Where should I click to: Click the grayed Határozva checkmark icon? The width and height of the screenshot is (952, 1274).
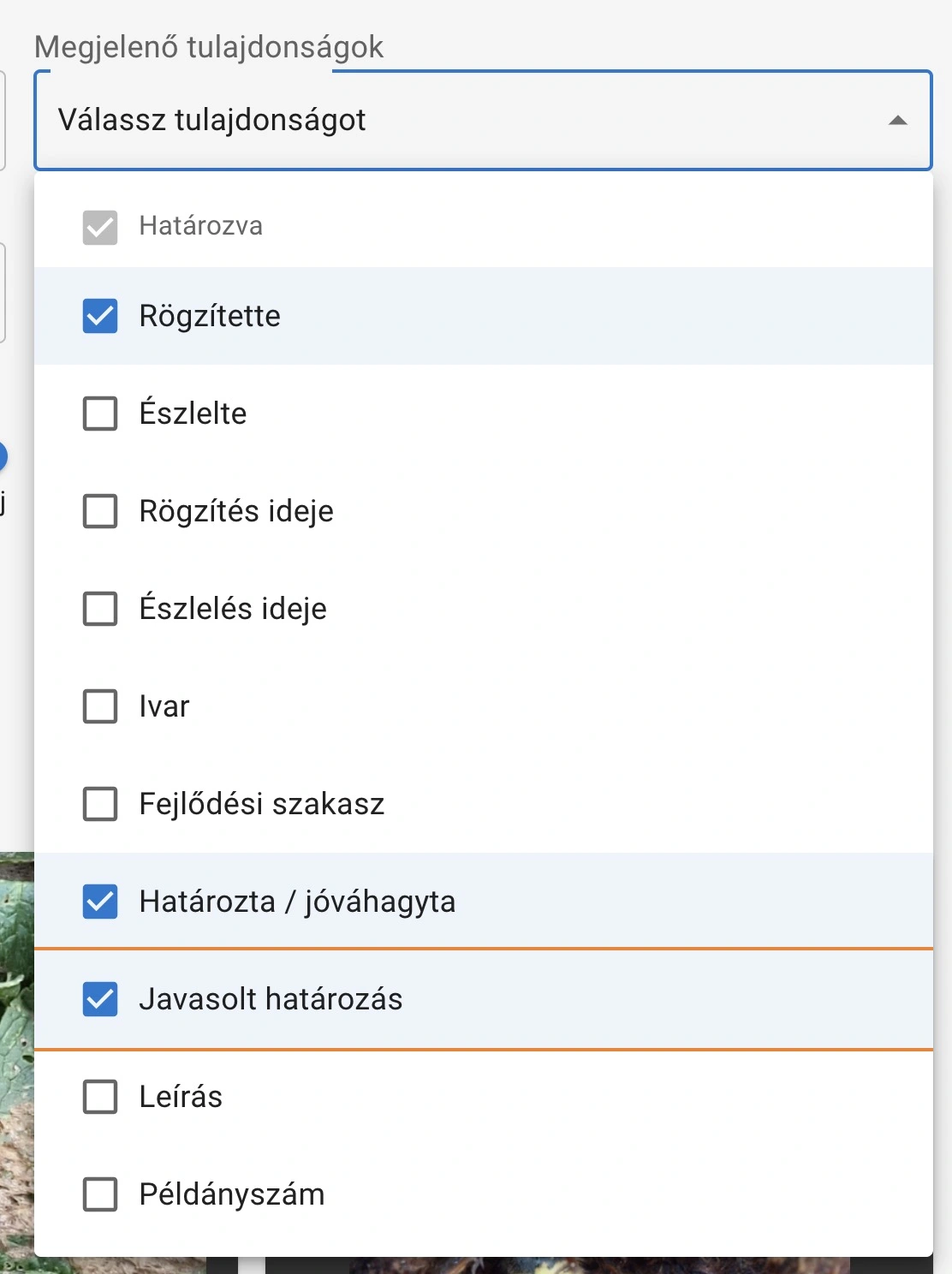coord(98,225)
